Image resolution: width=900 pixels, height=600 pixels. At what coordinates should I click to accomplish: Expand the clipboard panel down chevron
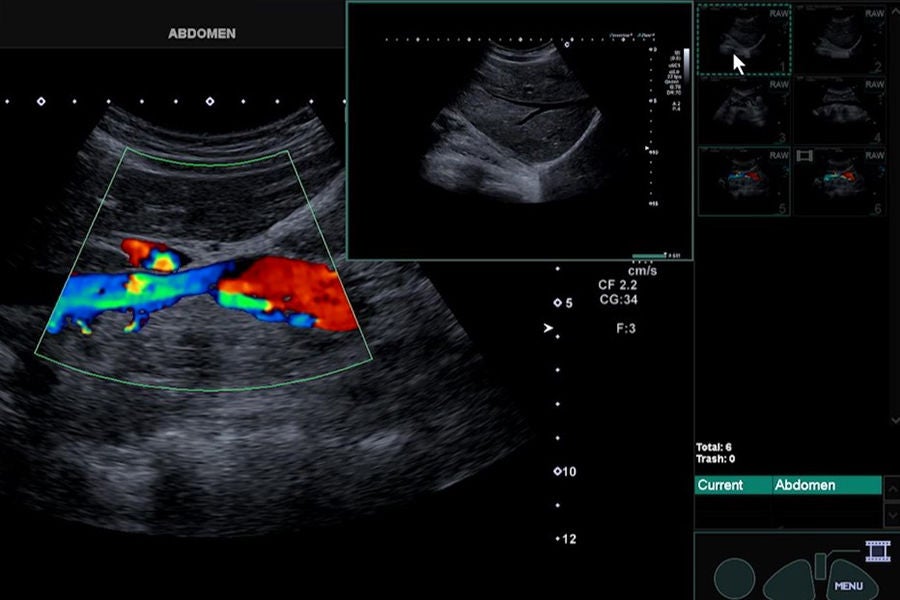click(x=894, y=421)
